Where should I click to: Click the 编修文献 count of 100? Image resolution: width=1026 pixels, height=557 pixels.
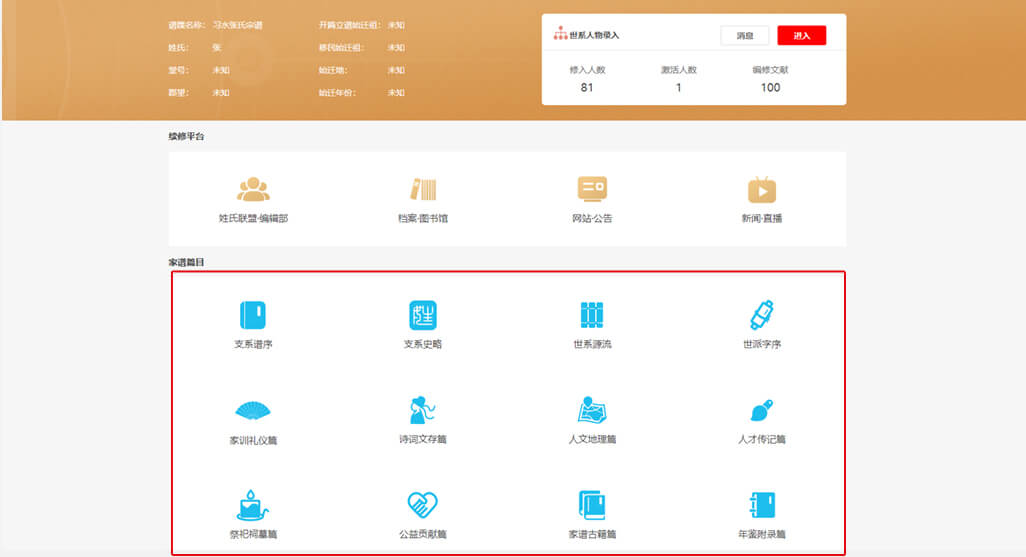pos(770,87)
